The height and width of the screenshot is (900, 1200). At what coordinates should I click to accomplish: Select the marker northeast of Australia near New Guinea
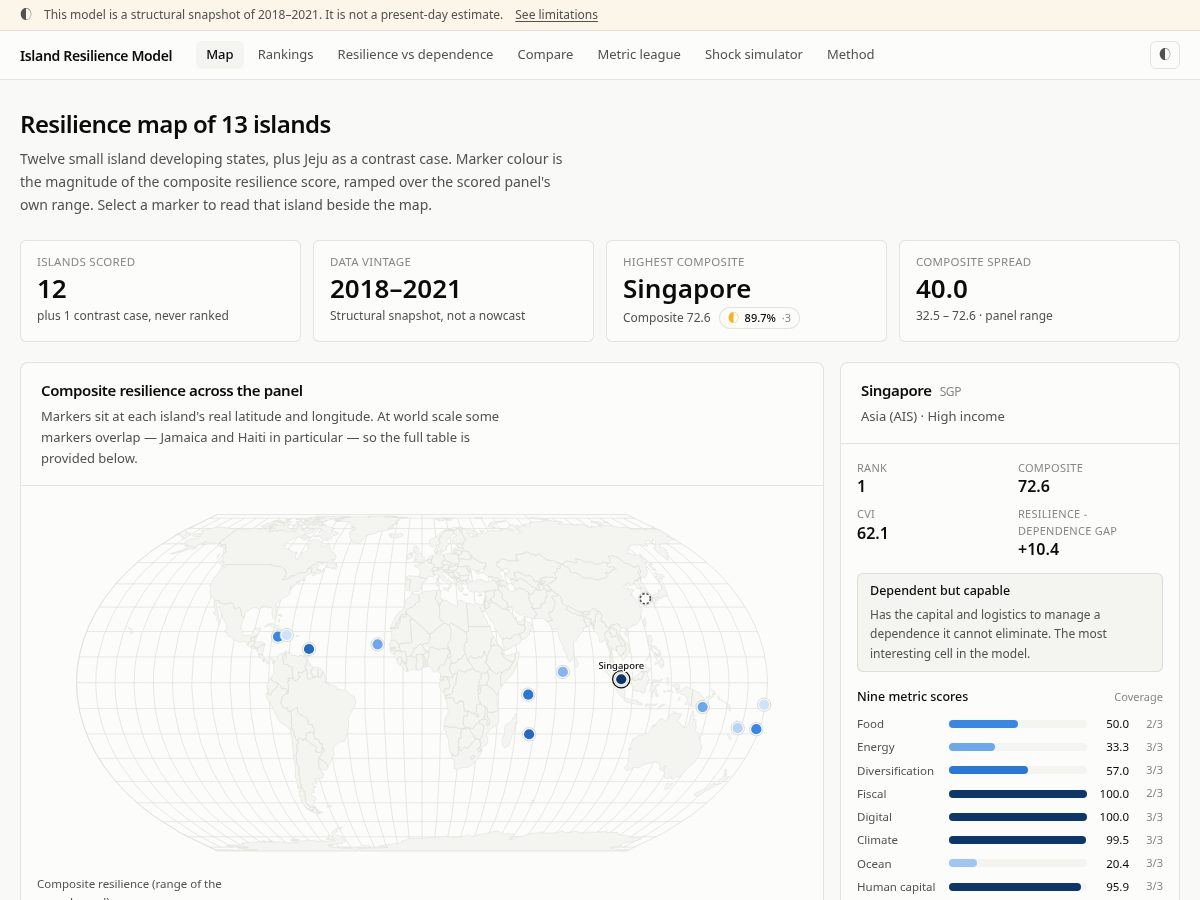[x=702, y=707]
